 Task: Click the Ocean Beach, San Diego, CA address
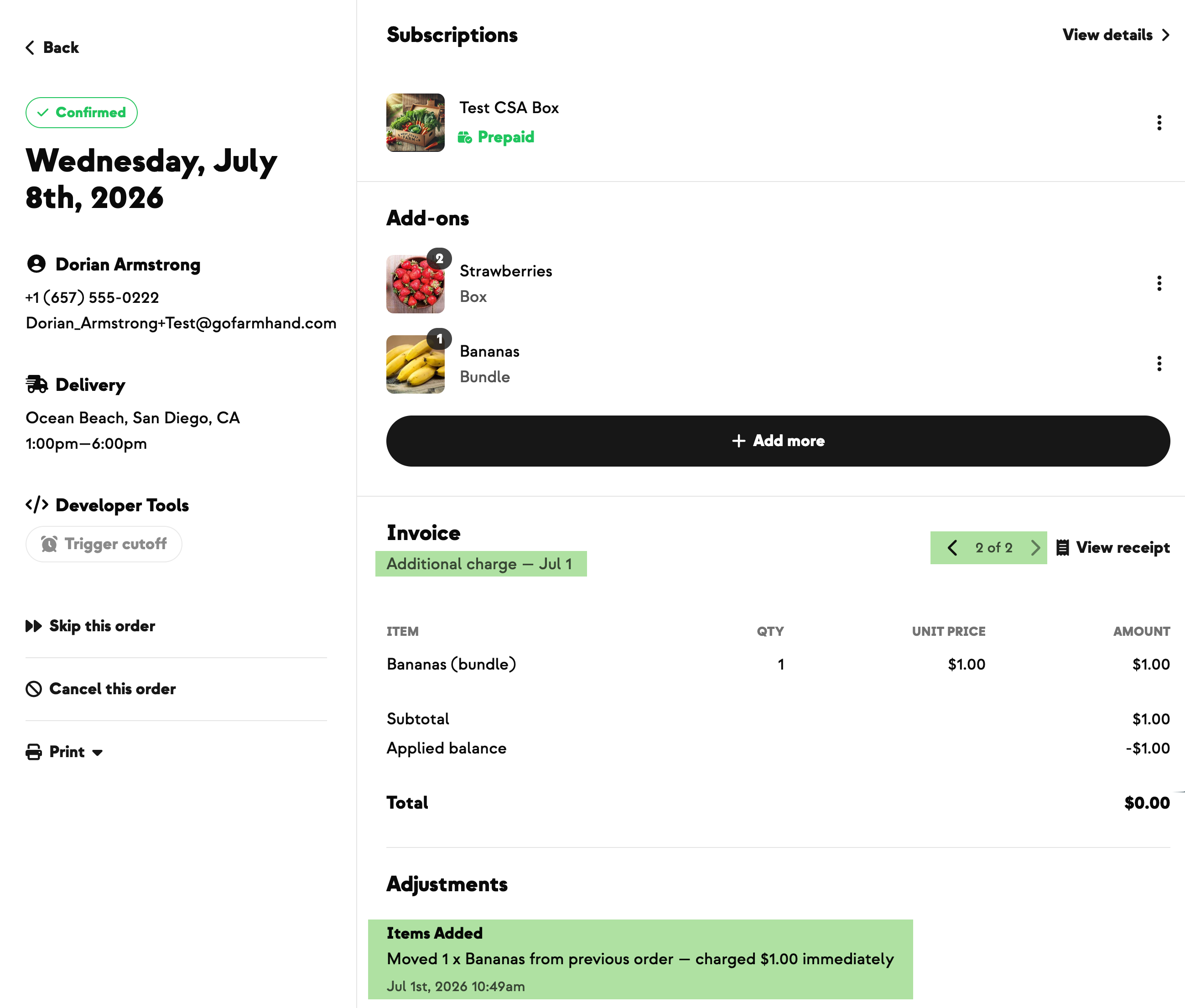pyautogui.click(x=133, y=418)
